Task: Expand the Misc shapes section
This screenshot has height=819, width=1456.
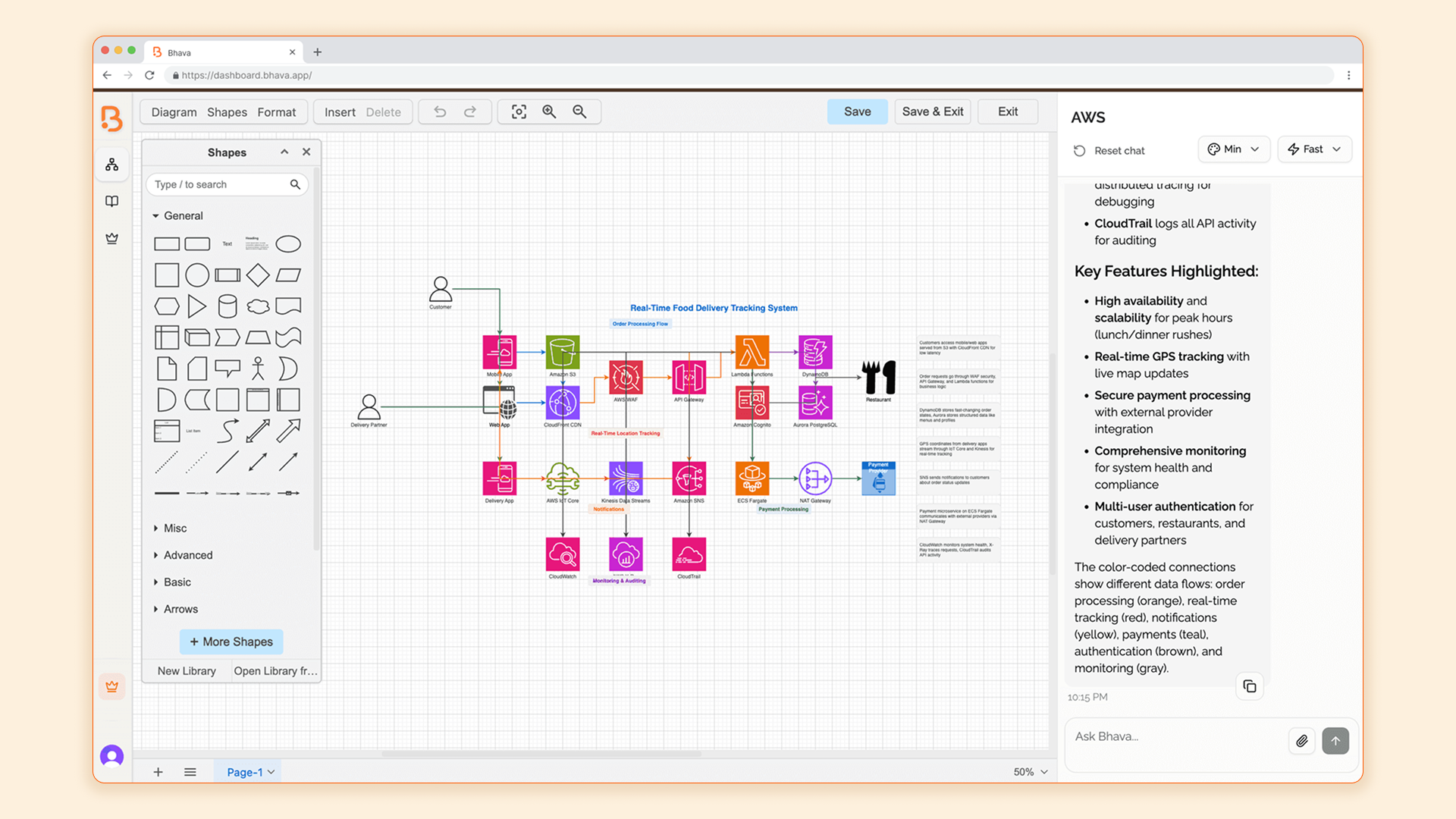Action: click(174, 528)
